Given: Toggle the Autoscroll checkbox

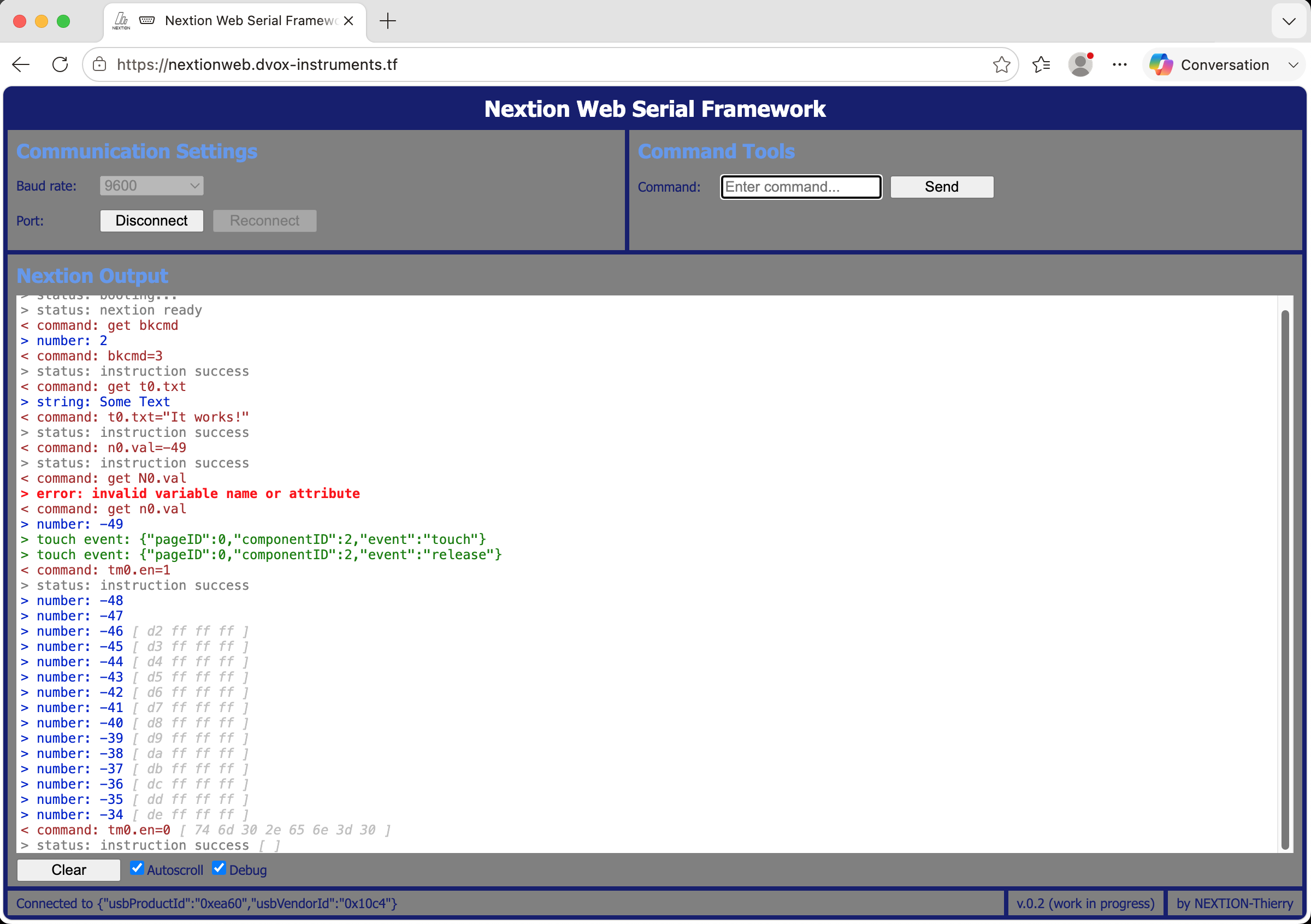Looking at the screenshot, I should click(137, 868).
